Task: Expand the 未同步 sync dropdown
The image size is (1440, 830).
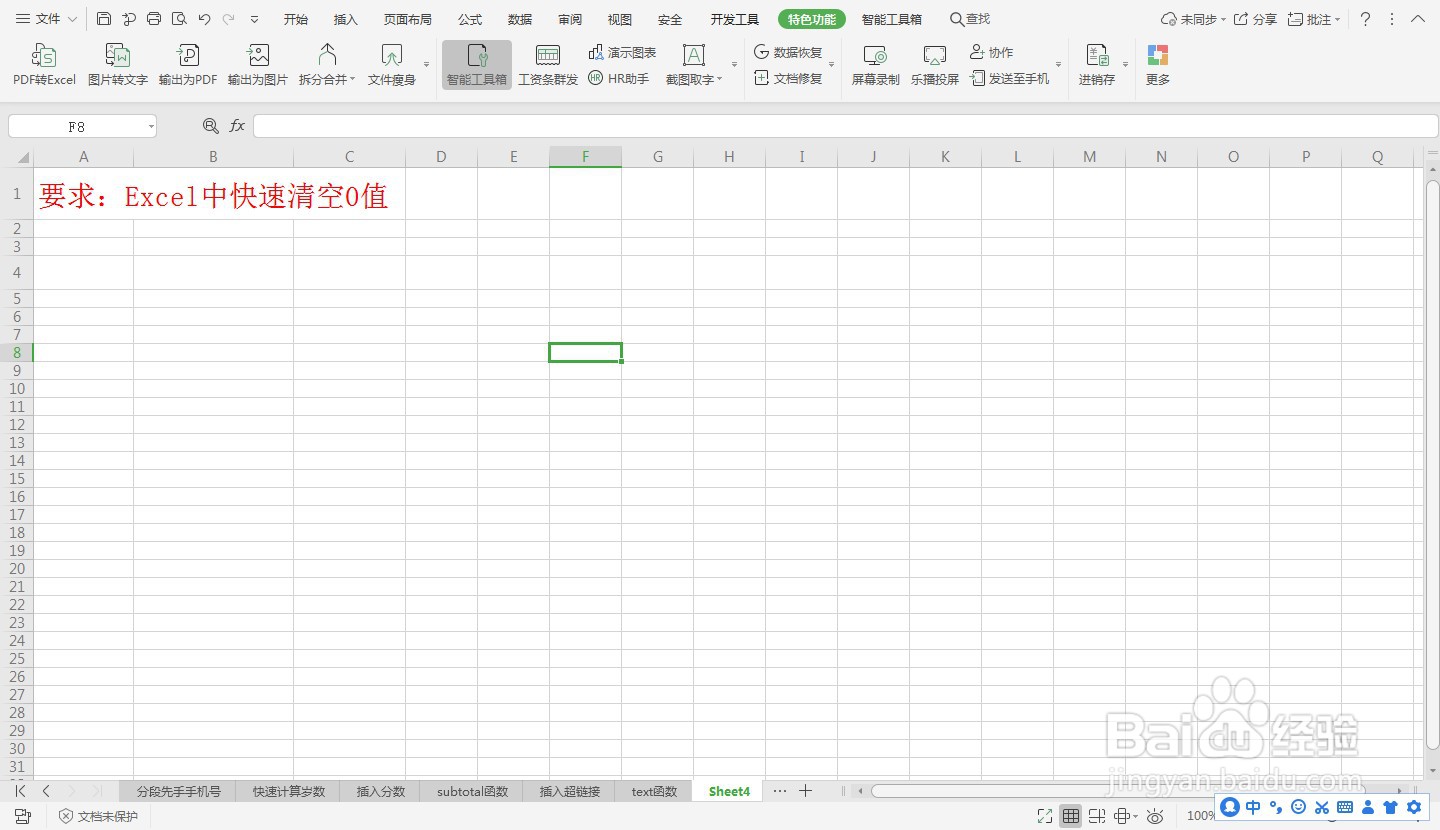Action: coord(1223,19)
